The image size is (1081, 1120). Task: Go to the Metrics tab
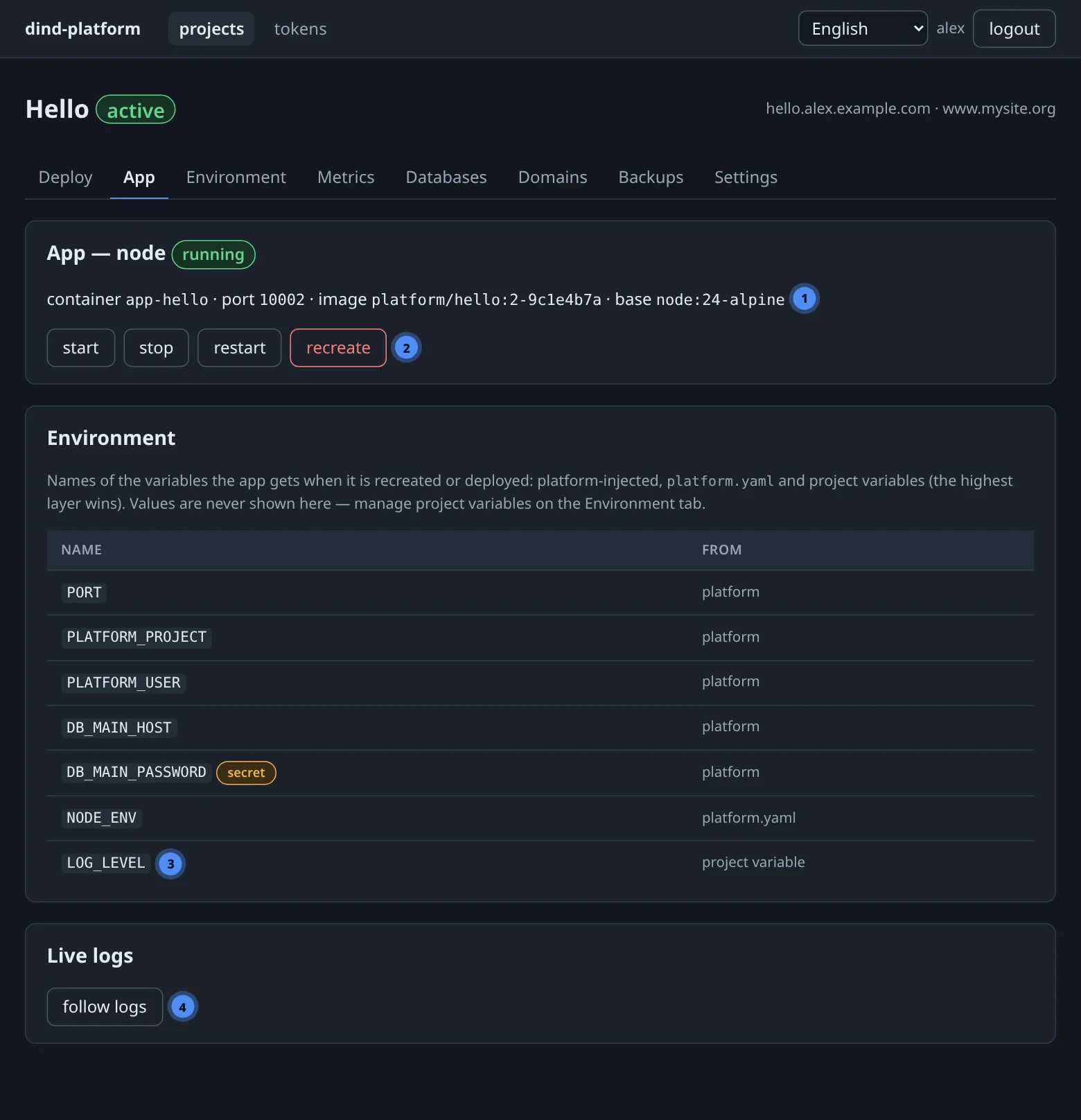(x=346, y=177)
